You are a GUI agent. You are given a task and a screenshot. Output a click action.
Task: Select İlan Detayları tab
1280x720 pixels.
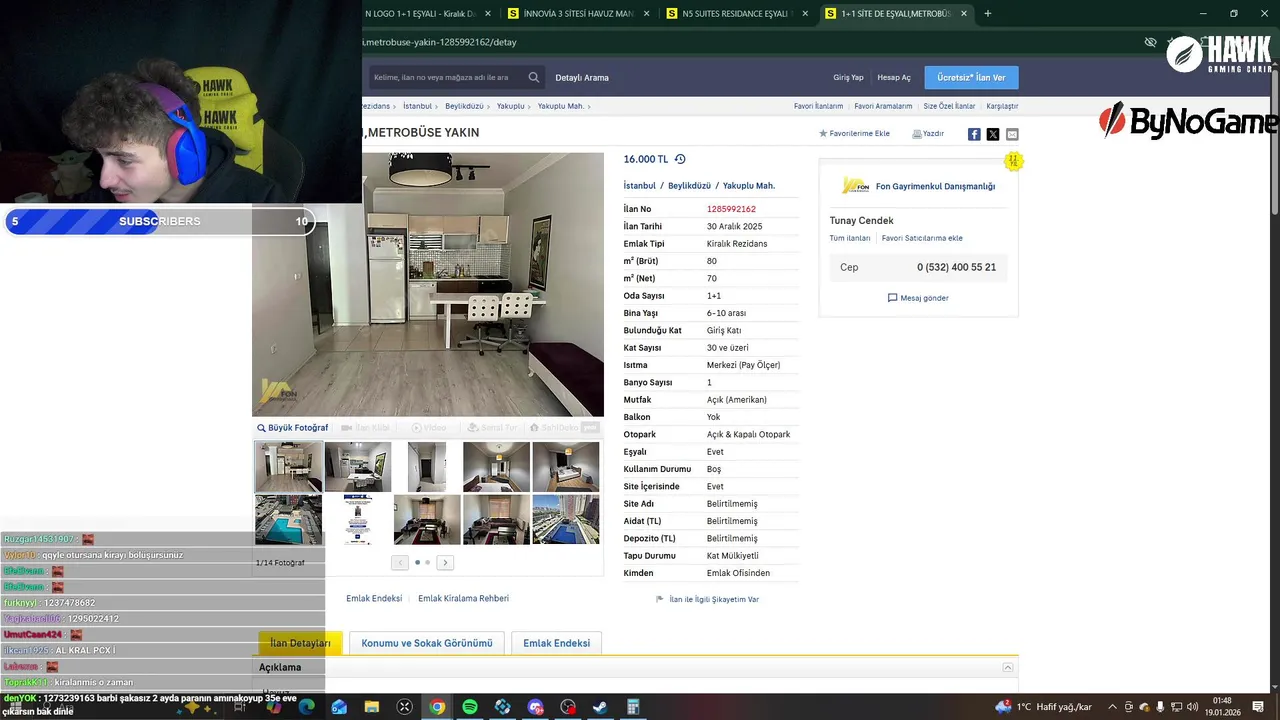[300, 643]
